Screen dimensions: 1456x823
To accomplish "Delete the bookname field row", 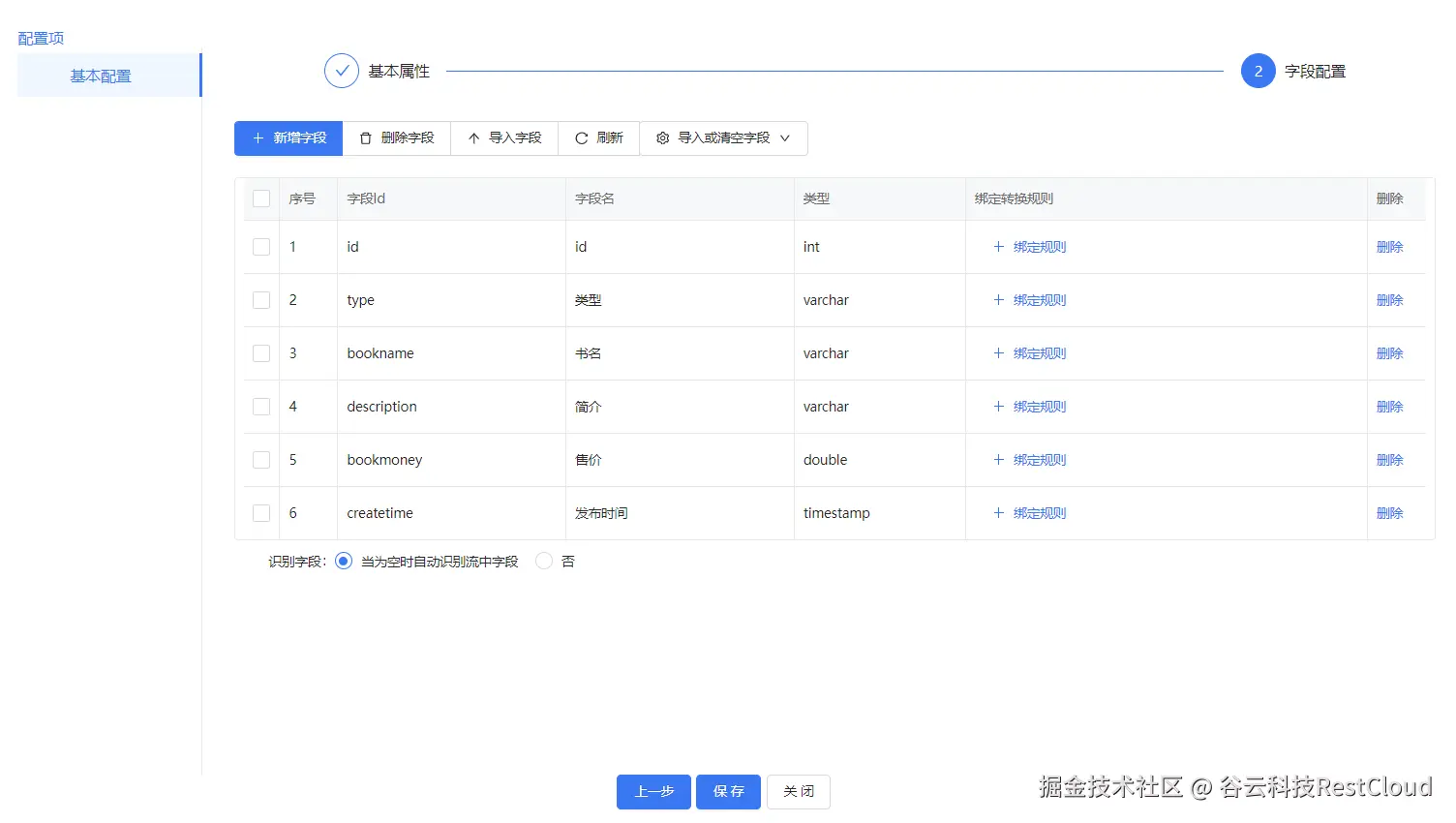I will coord(1389,353).
